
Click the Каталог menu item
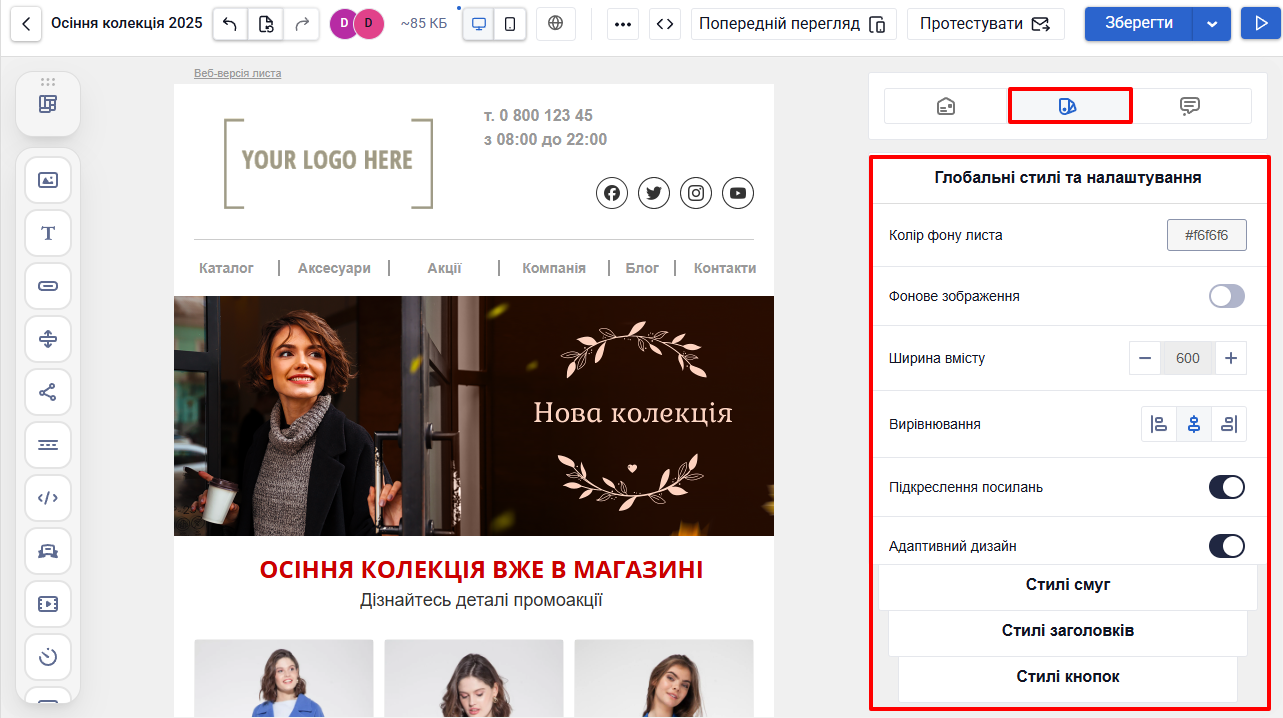tap(226, 268)
